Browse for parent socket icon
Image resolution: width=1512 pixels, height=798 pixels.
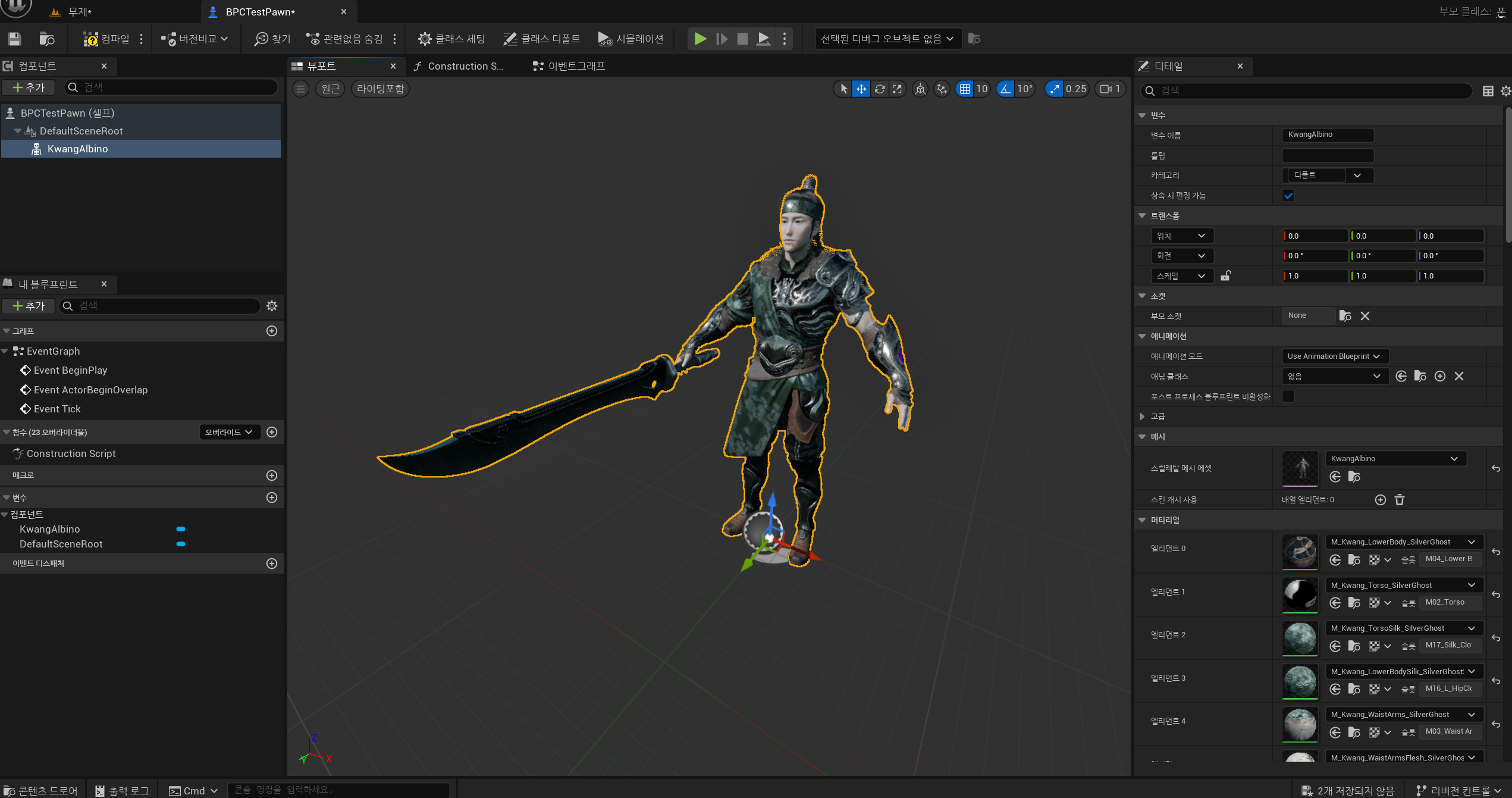click(1345, 316)
